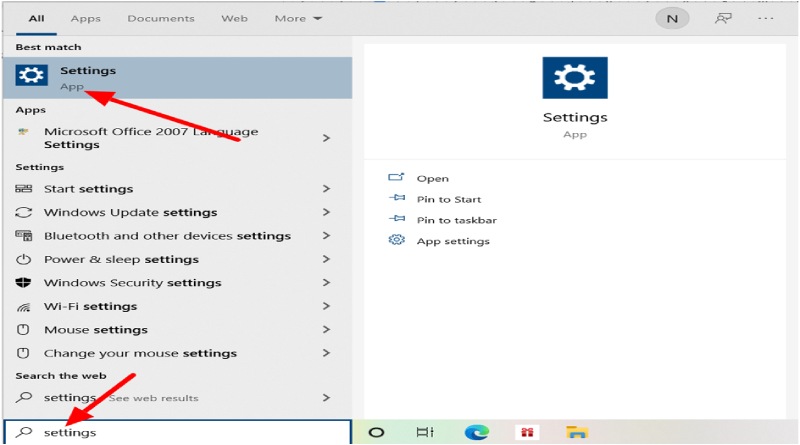This screenshot has height=445, width=800.
Task: Open Cortana circle on taskbar
Action: [x=377, y=433]
